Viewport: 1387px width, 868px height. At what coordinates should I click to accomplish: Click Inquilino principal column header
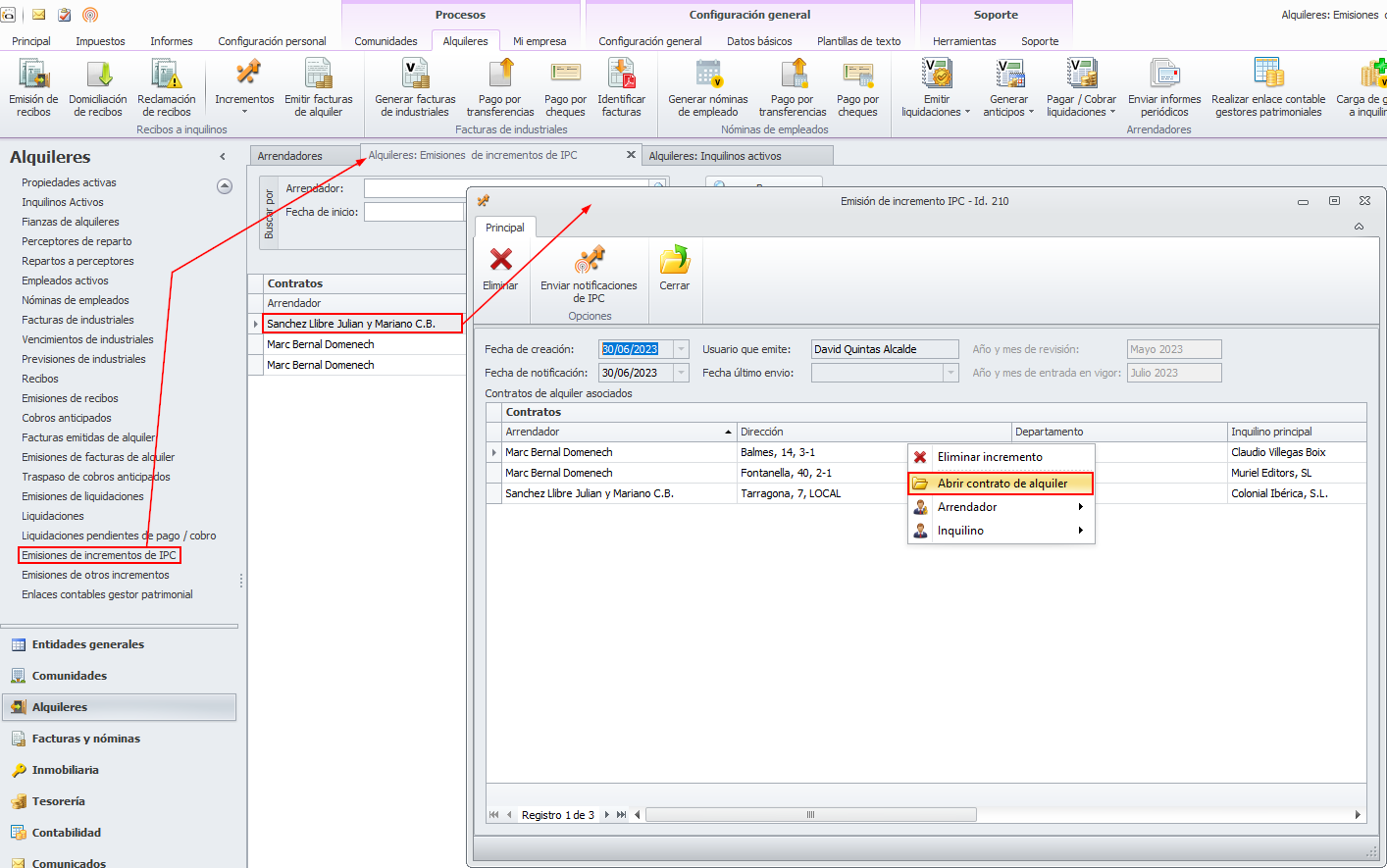(1297, 432)
